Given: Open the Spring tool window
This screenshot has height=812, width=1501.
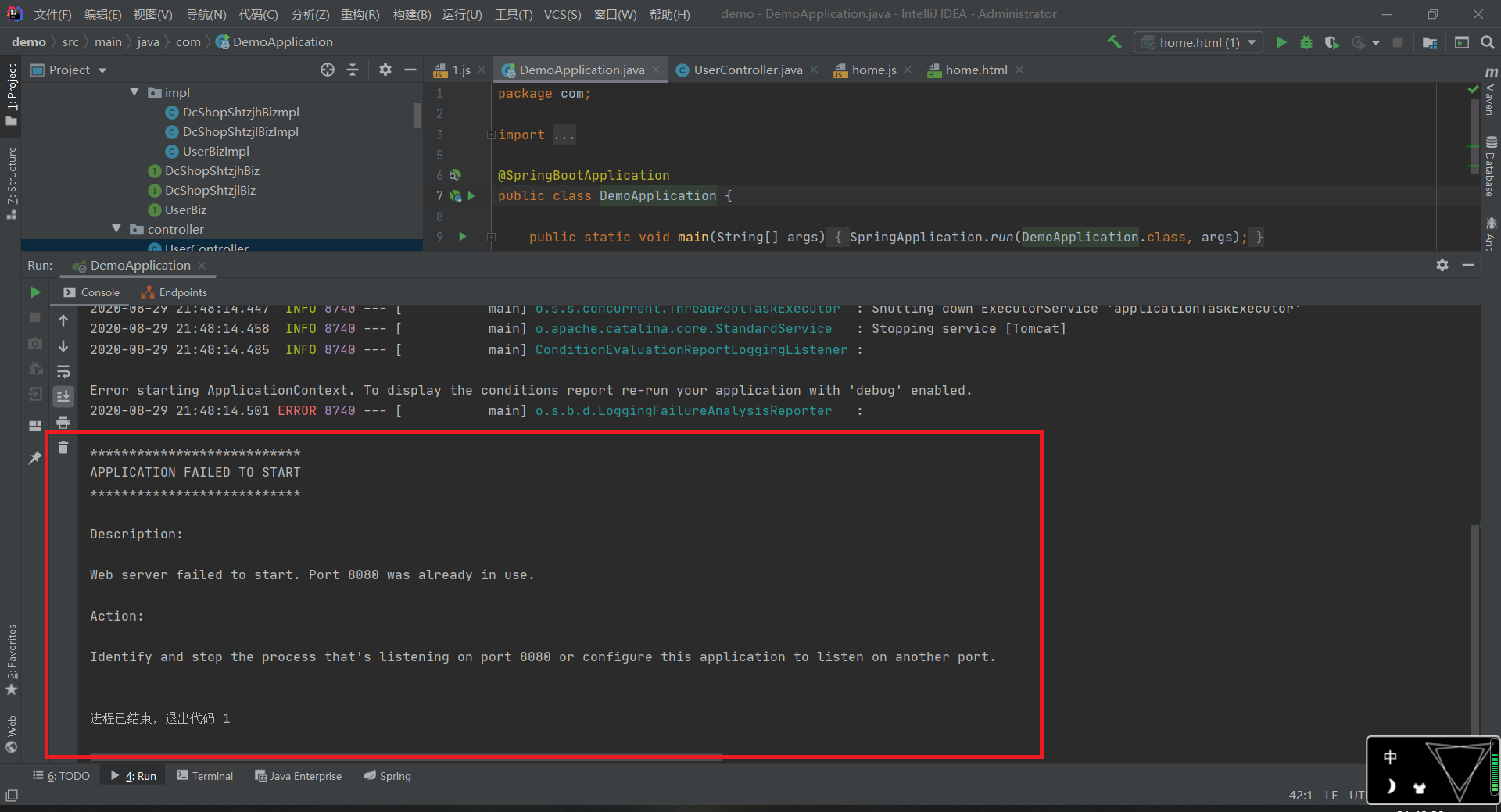Looking at the screenshot, I should (x=387, y=775).
